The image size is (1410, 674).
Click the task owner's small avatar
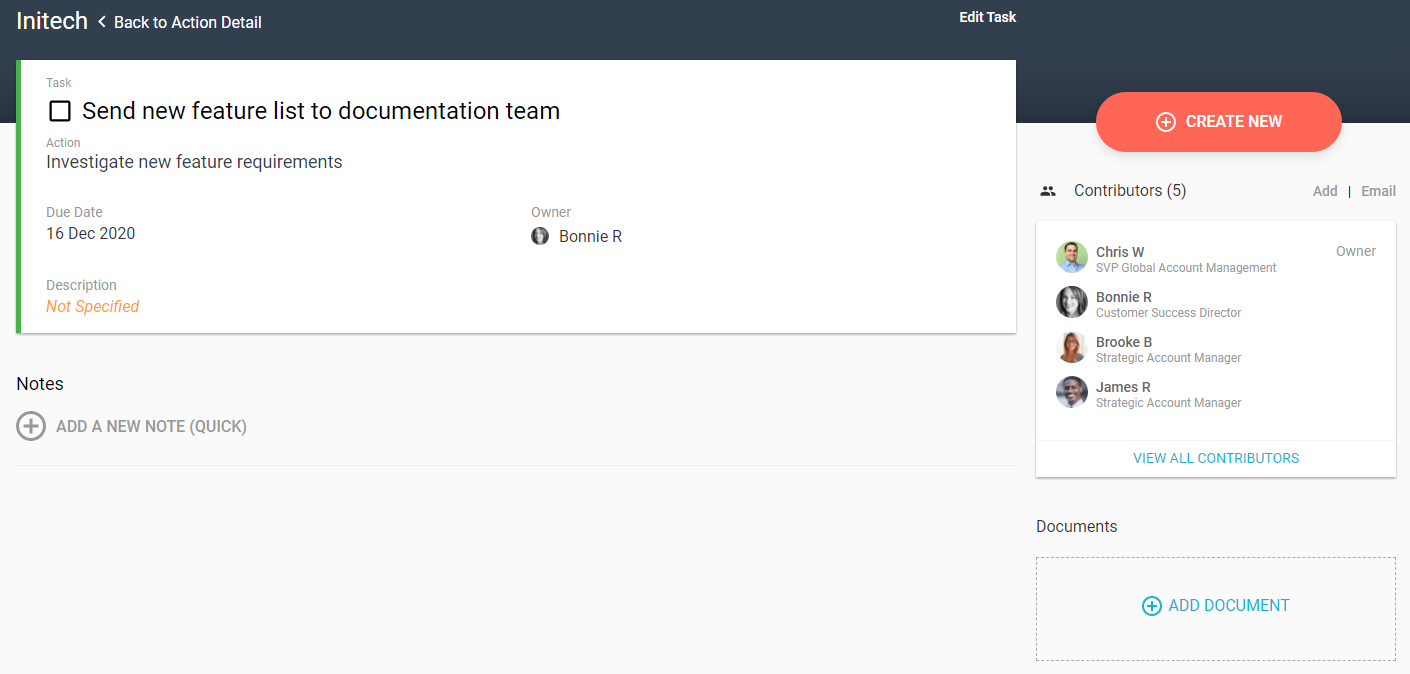540,237
